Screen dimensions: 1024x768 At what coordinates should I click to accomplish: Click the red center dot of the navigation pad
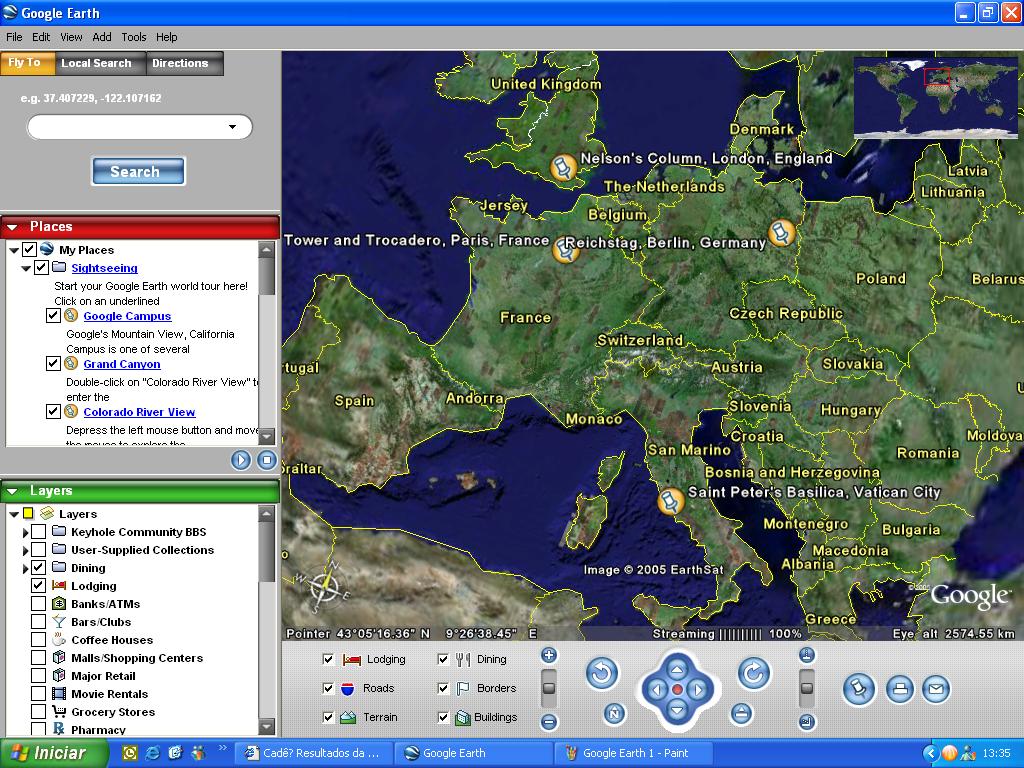[x=677, y=690]
